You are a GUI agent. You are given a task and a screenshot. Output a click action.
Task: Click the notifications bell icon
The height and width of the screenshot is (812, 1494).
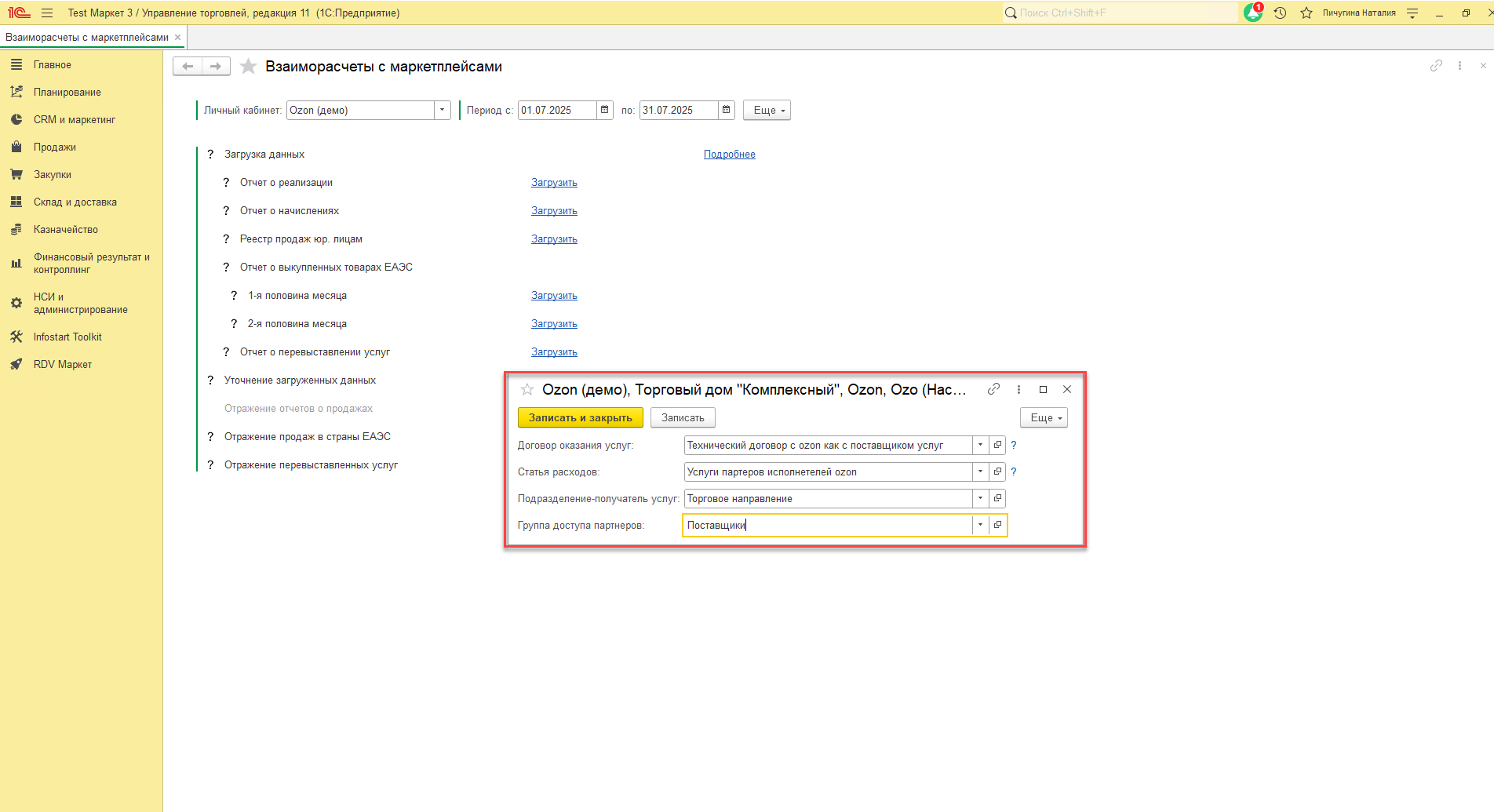(1252, 13)
